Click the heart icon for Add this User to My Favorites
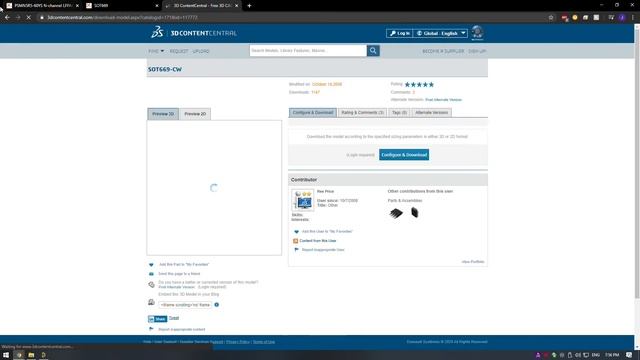The width and height of the screenshot is (640, 360). click(x=296, y=231)
